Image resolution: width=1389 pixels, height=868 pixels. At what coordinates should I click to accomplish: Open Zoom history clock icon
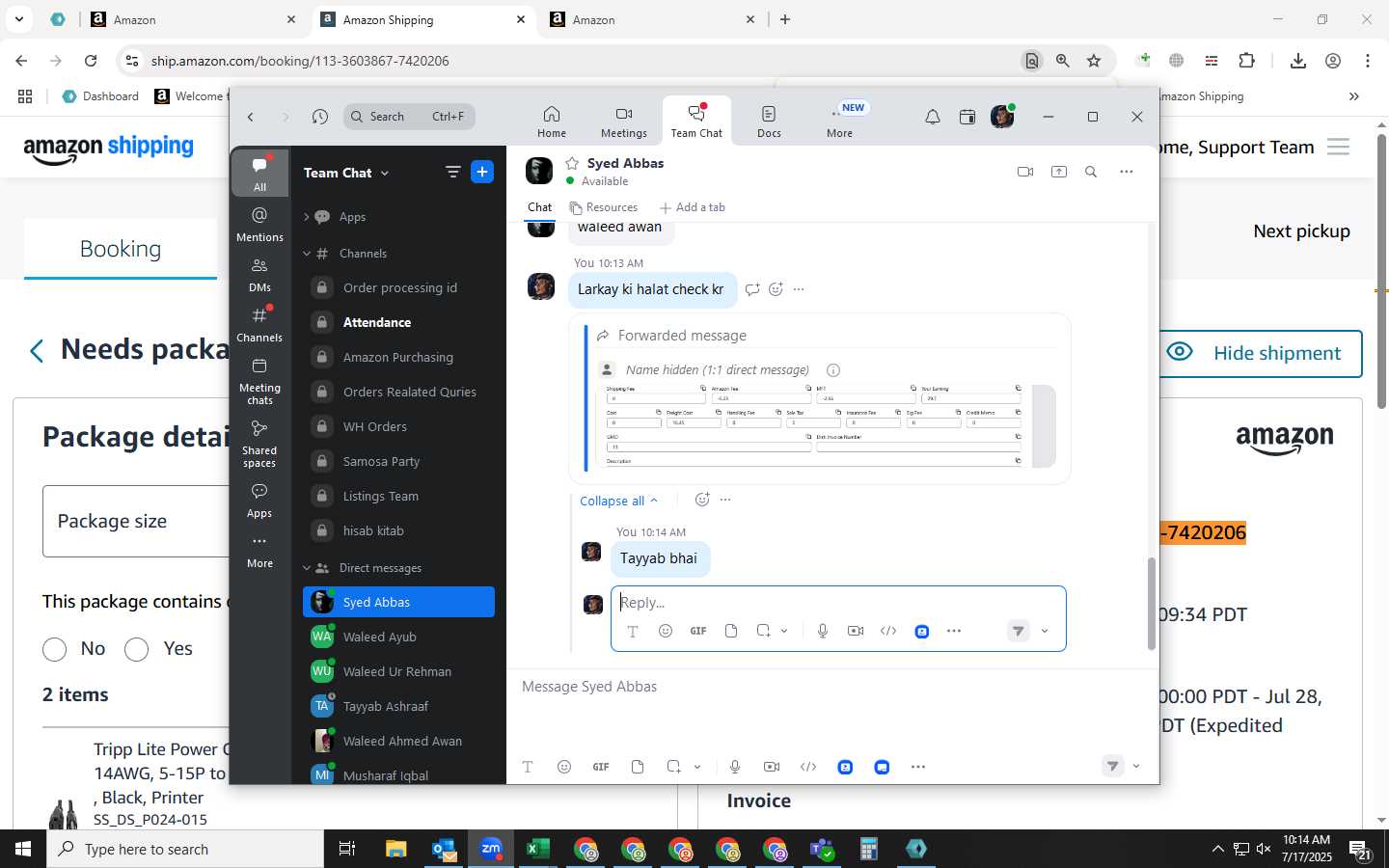coord(320,117)
